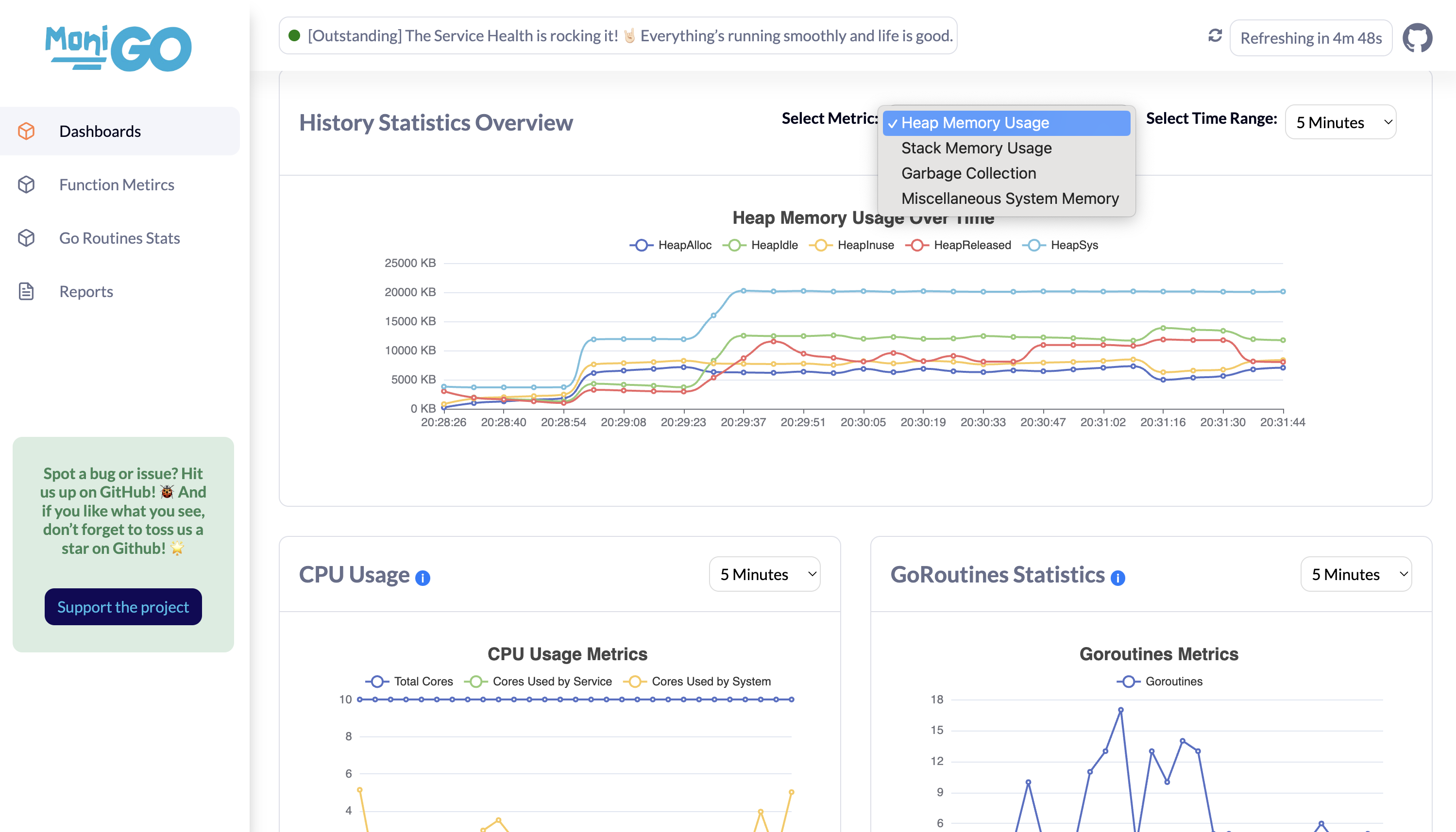Click the CPU Usage info icon
This screenshot has height=832, width=1456.
tap(423, 578)
